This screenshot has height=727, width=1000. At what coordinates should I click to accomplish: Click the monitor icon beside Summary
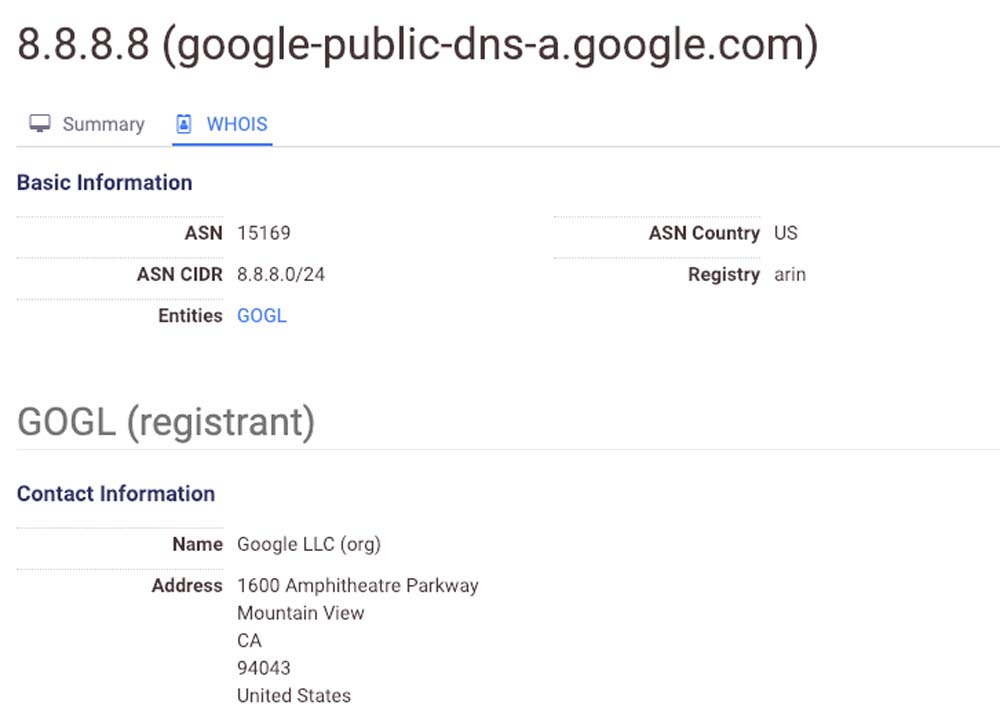40,124
